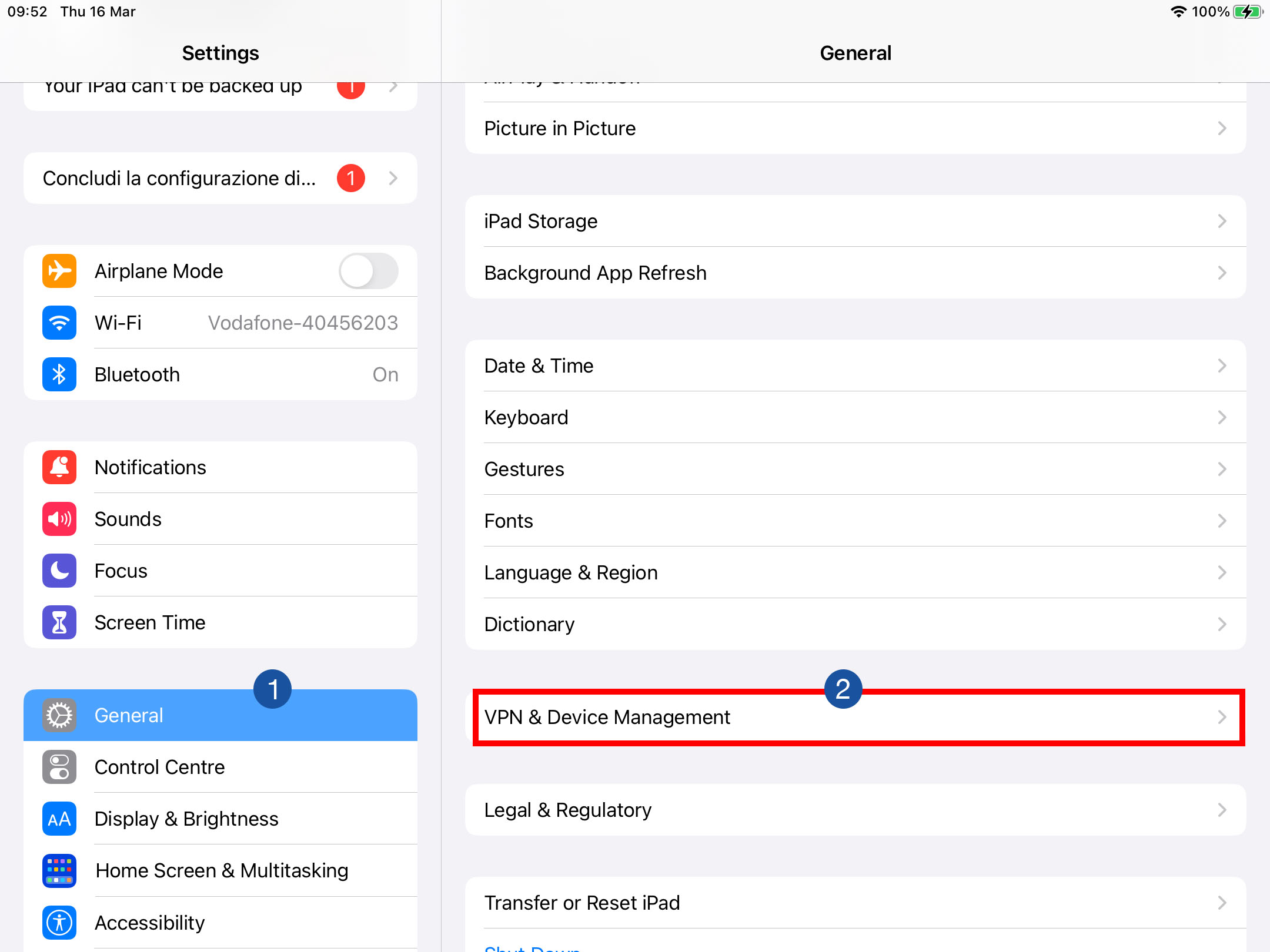Image resolution: width=1270 pixels, height=952 pixels.
Task: Expand the iPad Storage chevron
Action: tap(1222, 221)
